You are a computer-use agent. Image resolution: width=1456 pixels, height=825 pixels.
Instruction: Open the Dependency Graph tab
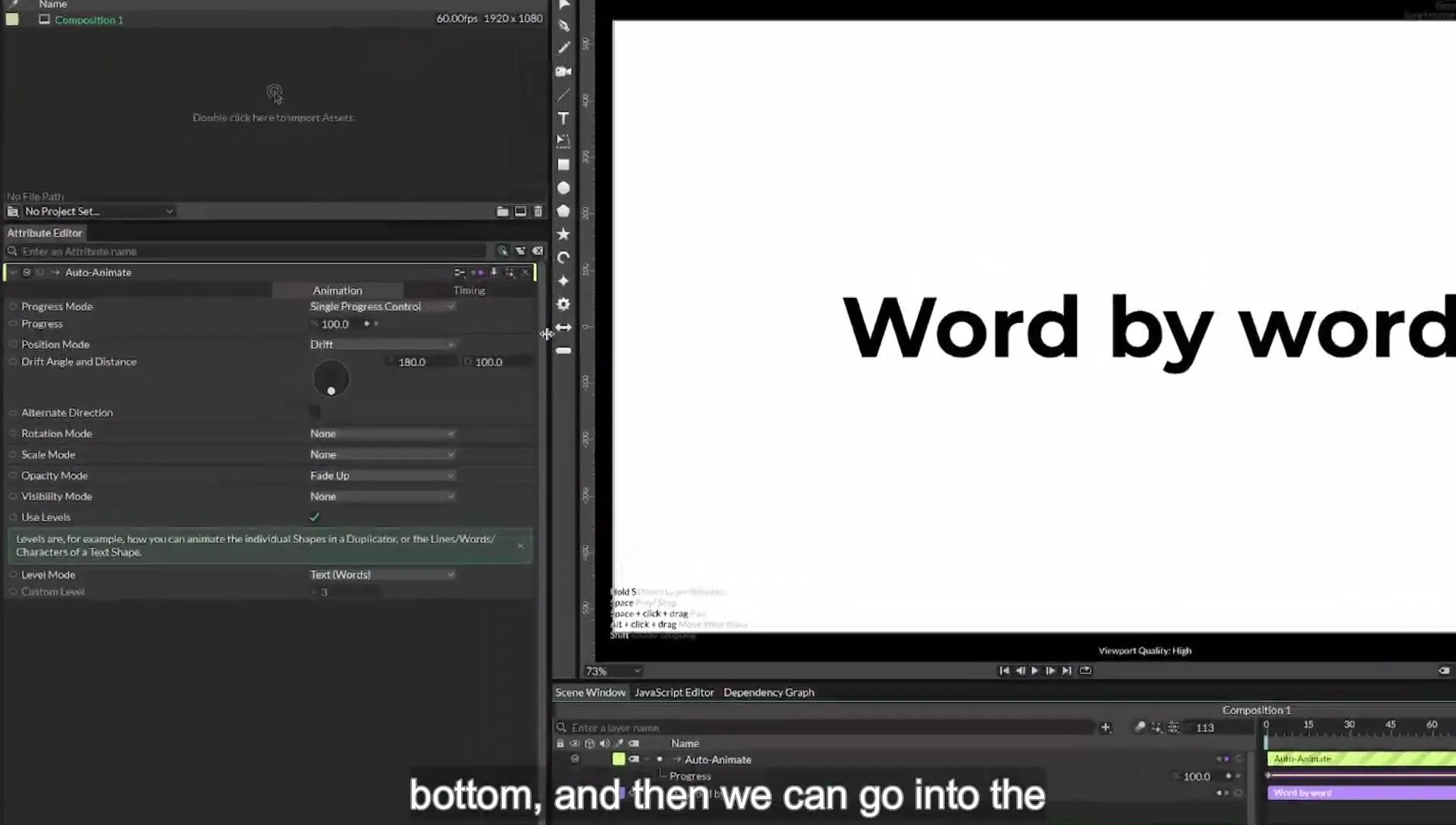(x=769, y=692)
